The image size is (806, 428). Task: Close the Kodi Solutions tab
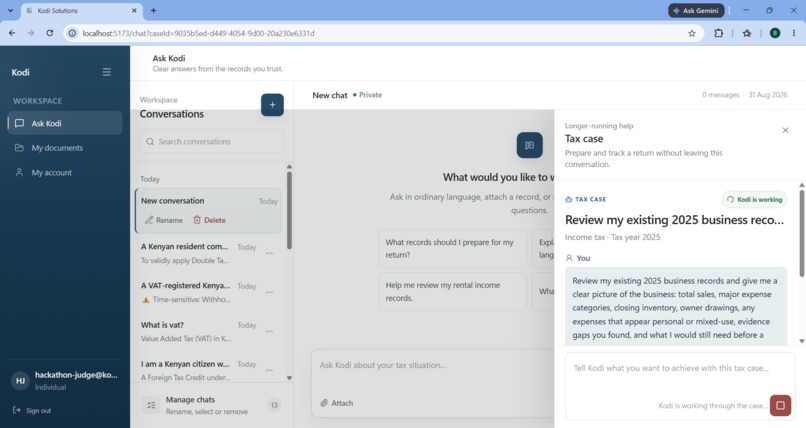coord(135,10)
